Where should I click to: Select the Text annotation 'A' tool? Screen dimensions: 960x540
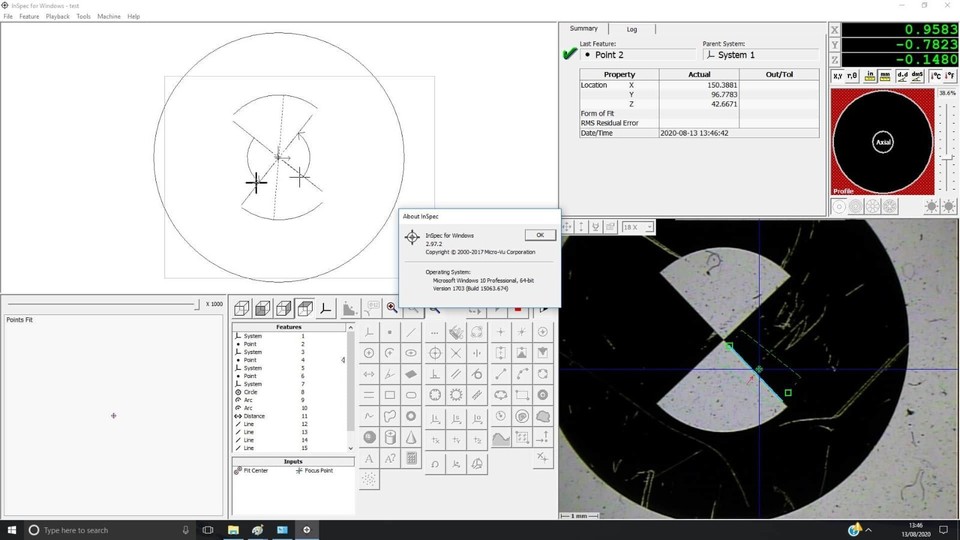click(x=369, y=458)
